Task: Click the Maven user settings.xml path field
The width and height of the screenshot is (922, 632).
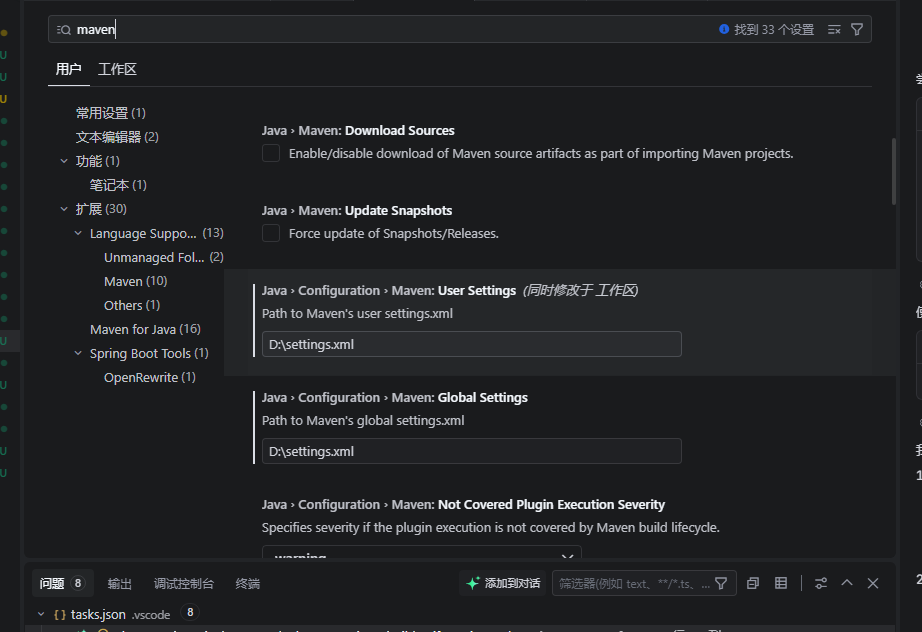Action: pos(470,343)
